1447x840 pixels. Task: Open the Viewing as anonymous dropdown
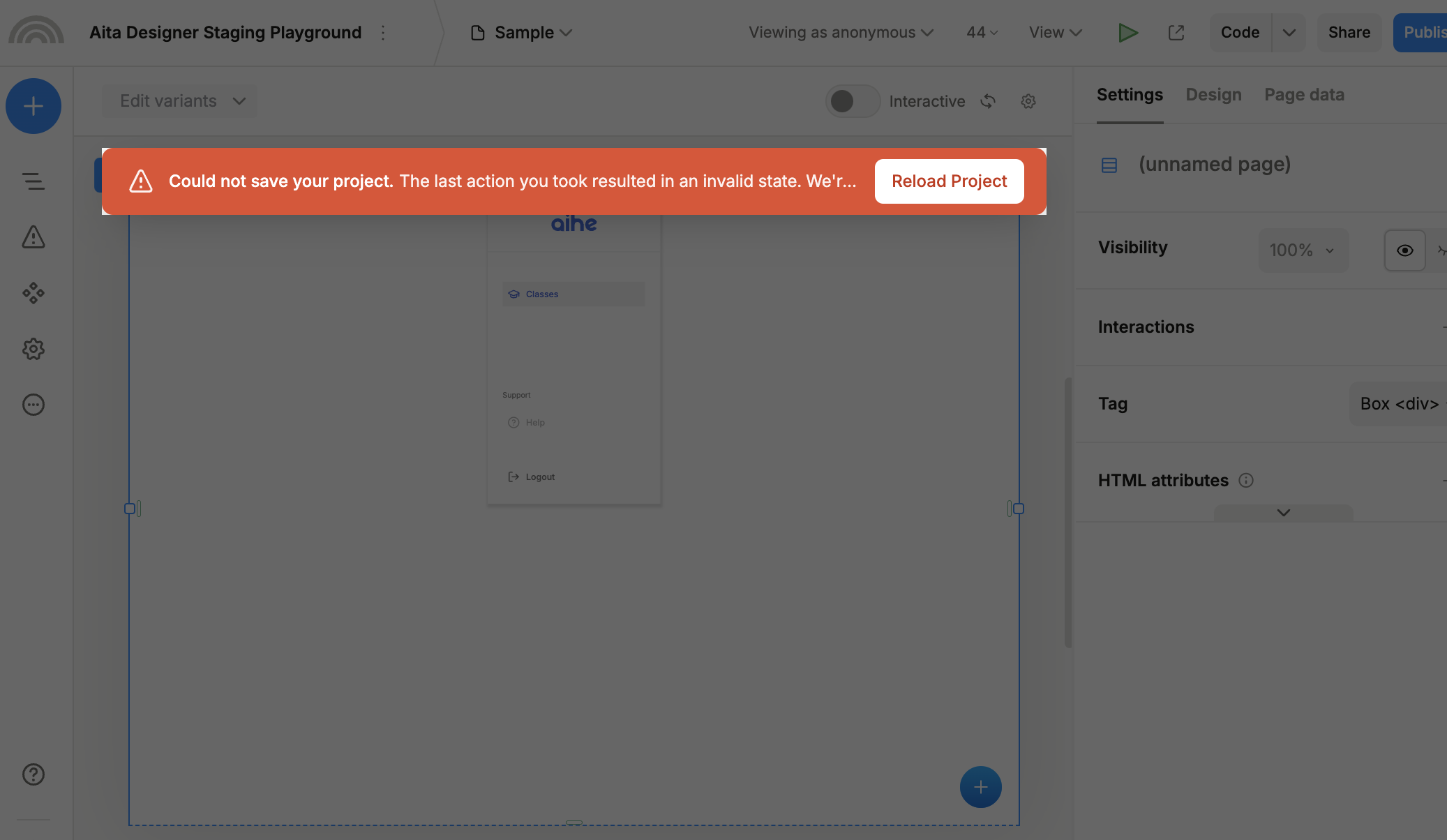[840, 32]
